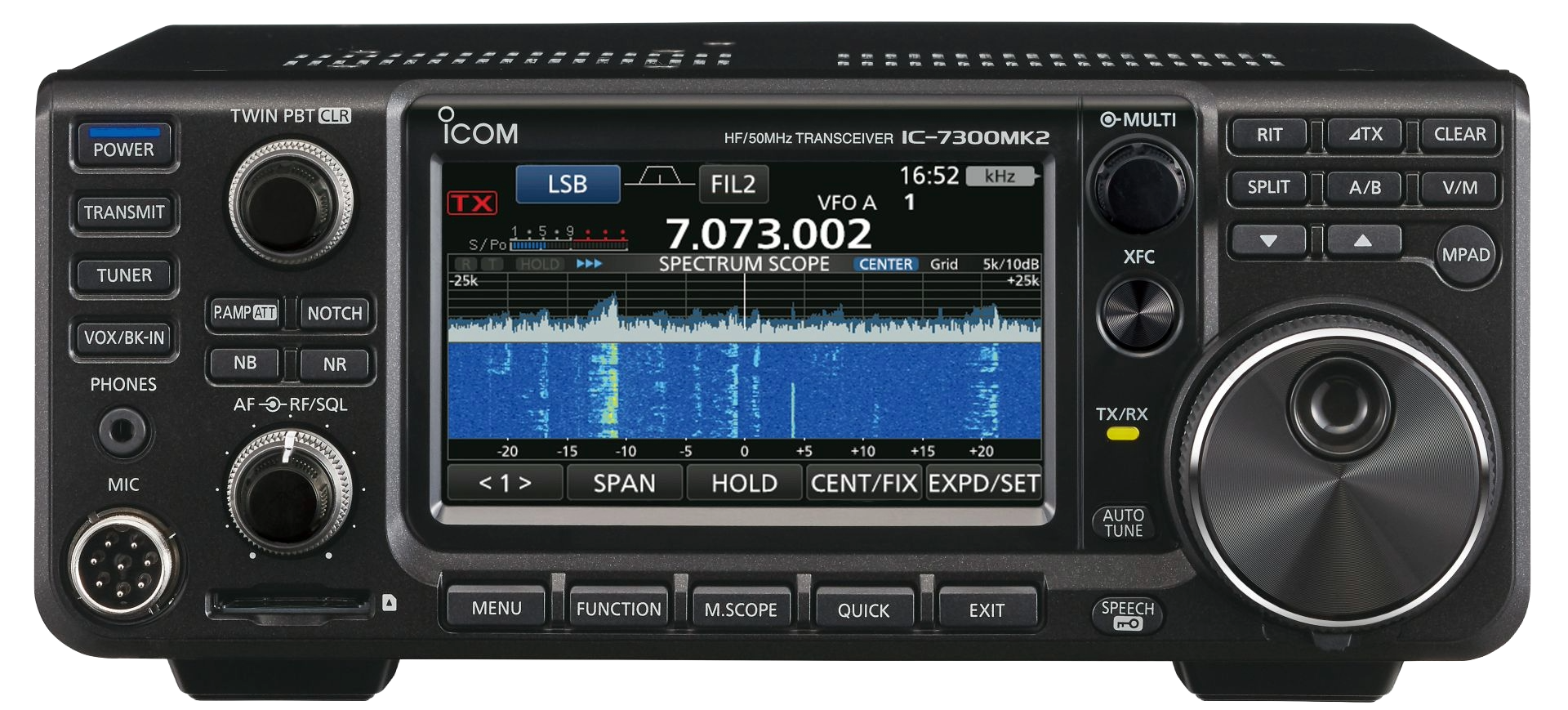
Task: Tap the EXPD/SET soft key
Action: click(983, 483)
